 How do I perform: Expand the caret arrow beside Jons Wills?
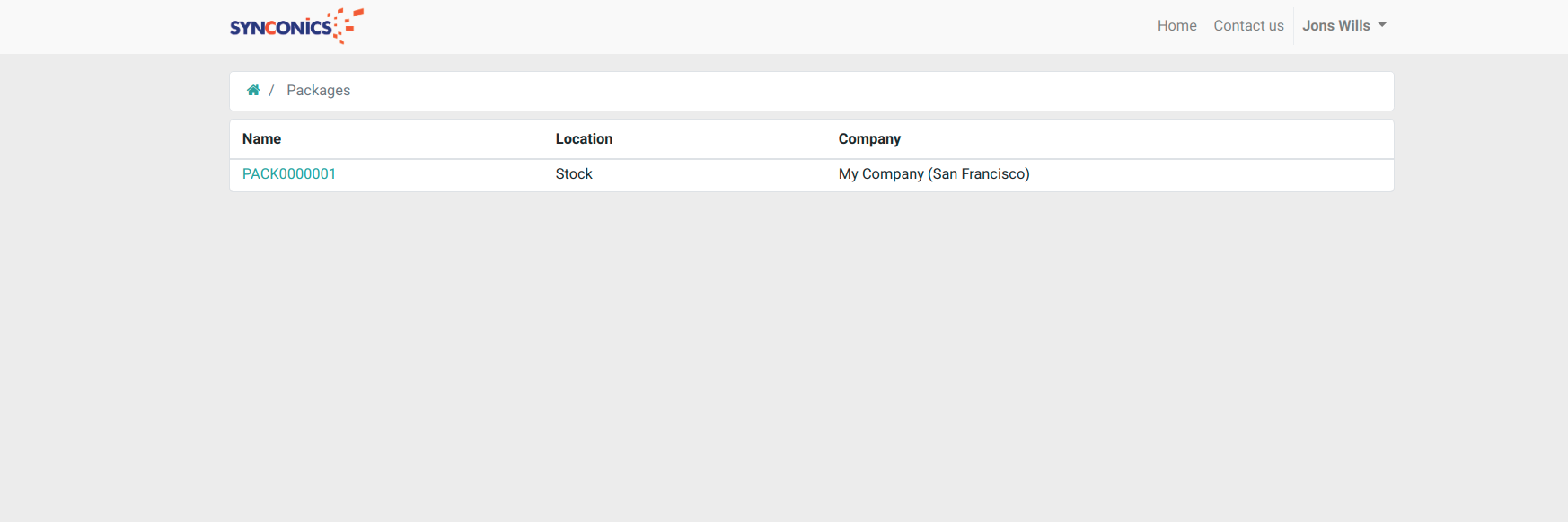[1382, 25]
